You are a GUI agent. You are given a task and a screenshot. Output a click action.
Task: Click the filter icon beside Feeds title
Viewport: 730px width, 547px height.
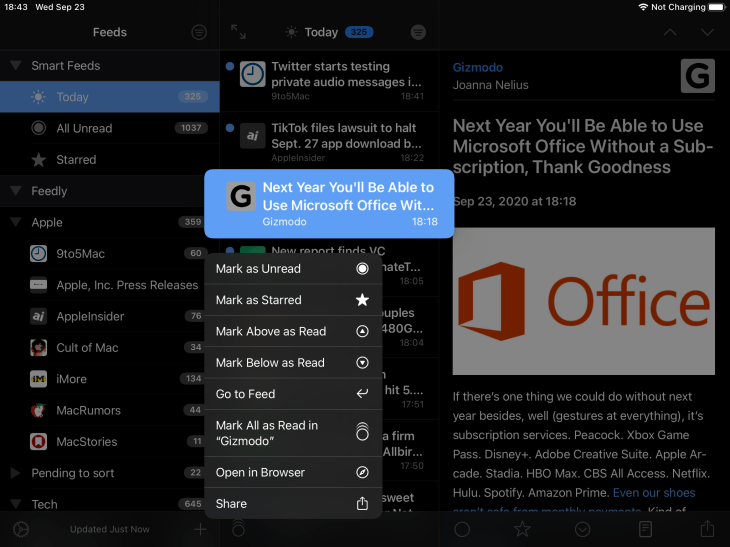(199, 32)
